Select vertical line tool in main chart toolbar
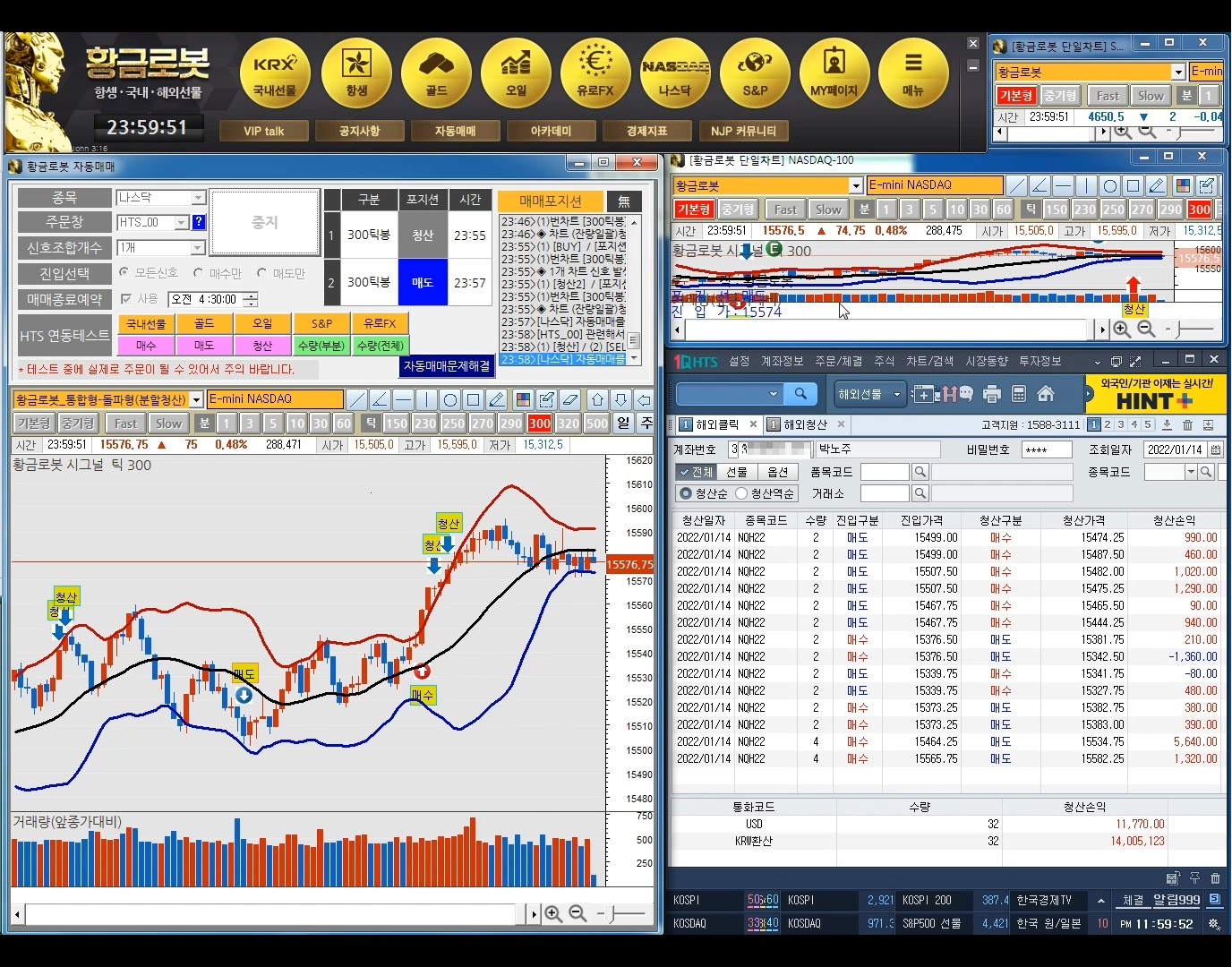This screenshot has width=1232, height=967. click(427, 399)
